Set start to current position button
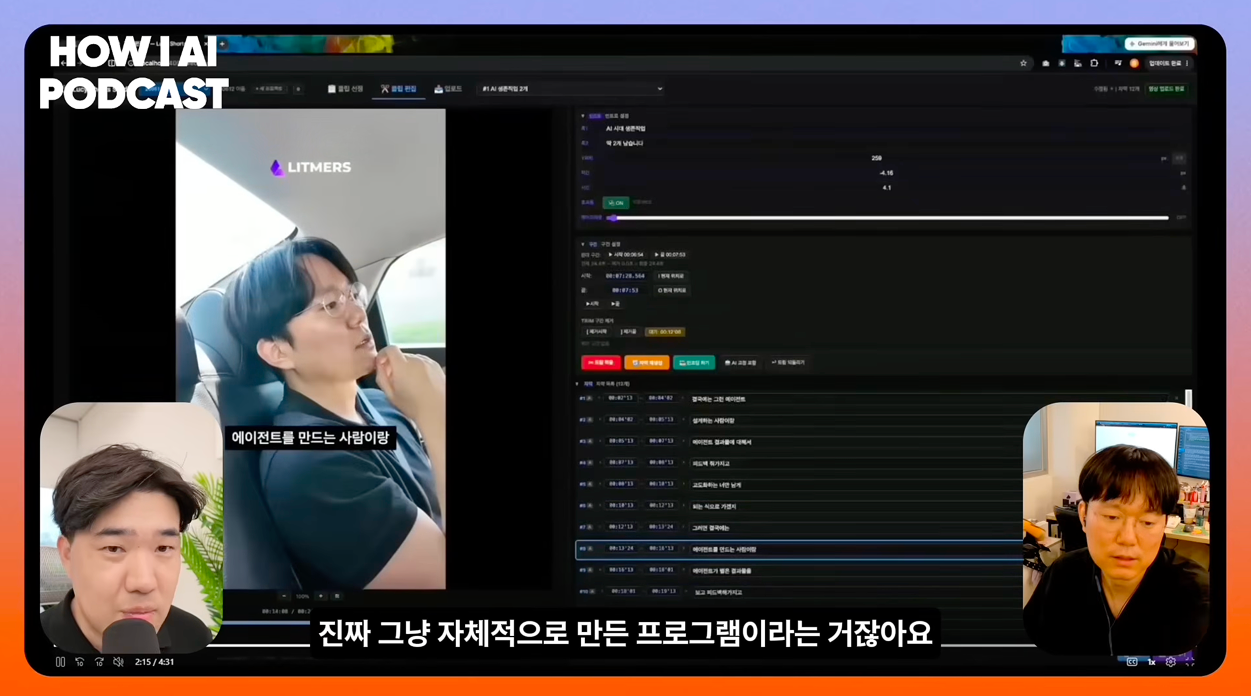The image size is (1251, 696). pyautogui.click(x=671, y=276)
